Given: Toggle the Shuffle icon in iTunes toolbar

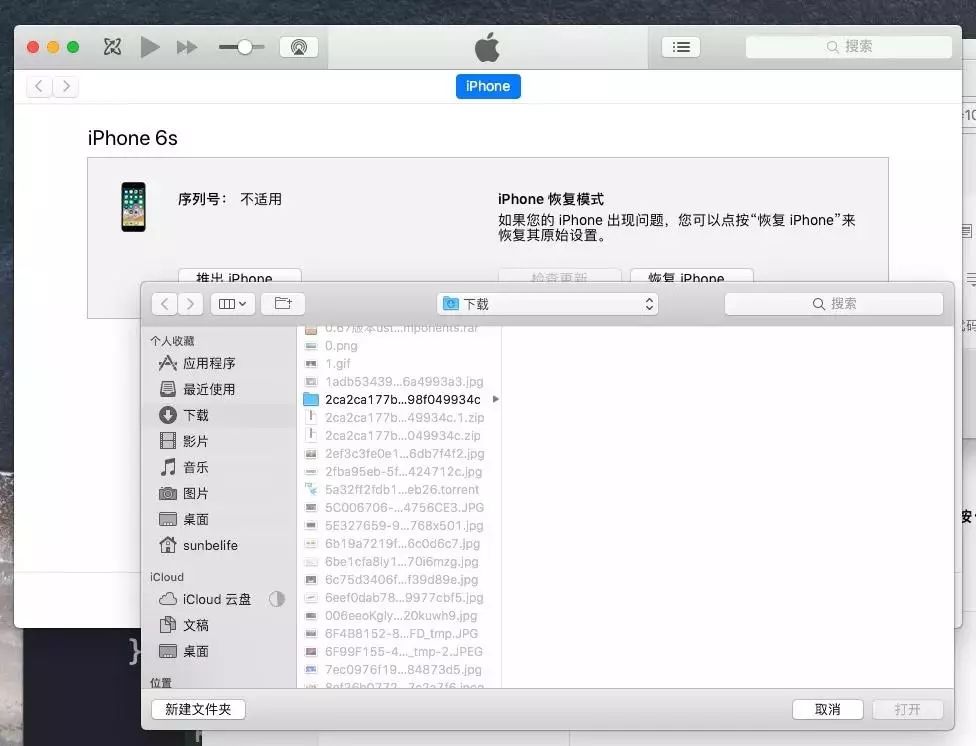Looking at the screenshot, I should (111, 46).
